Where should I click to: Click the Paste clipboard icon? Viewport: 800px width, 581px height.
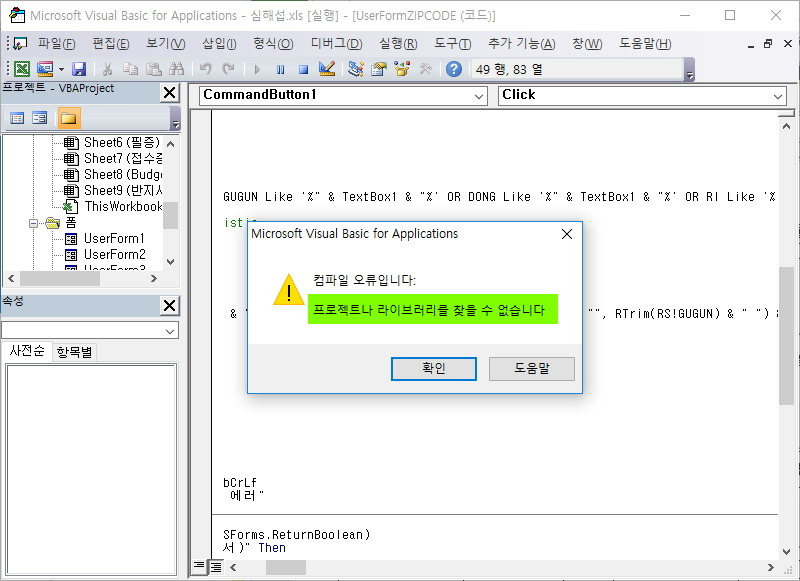tap(154, 69)
